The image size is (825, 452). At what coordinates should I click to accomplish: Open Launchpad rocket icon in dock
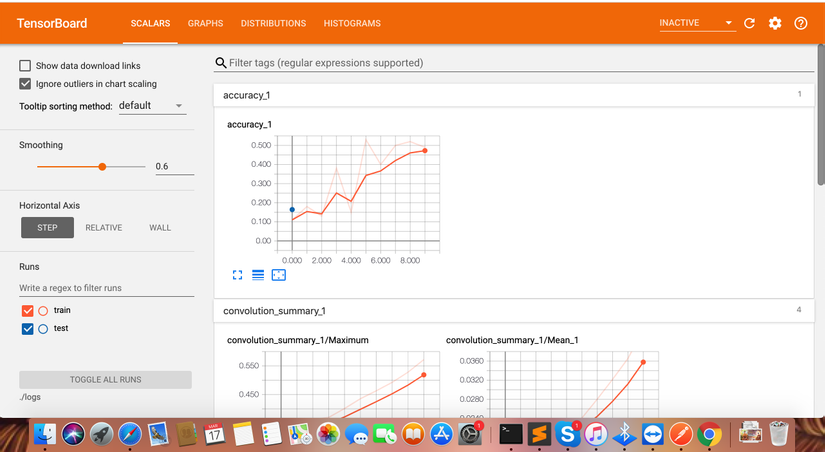point(102,435)
